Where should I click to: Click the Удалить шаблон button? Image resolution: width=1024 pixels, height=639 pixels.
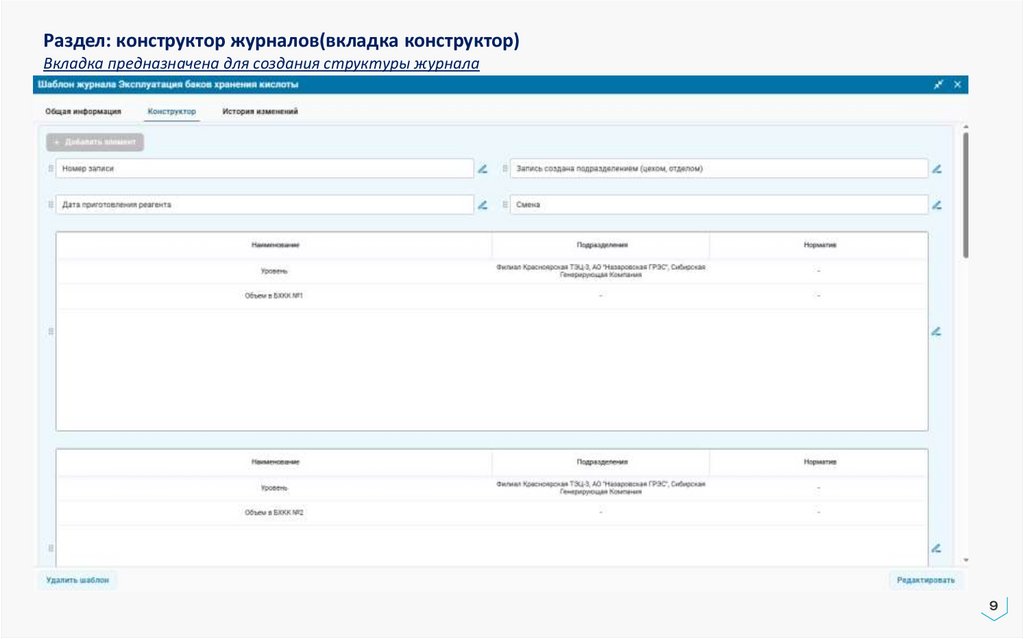(x=78, y=580)
